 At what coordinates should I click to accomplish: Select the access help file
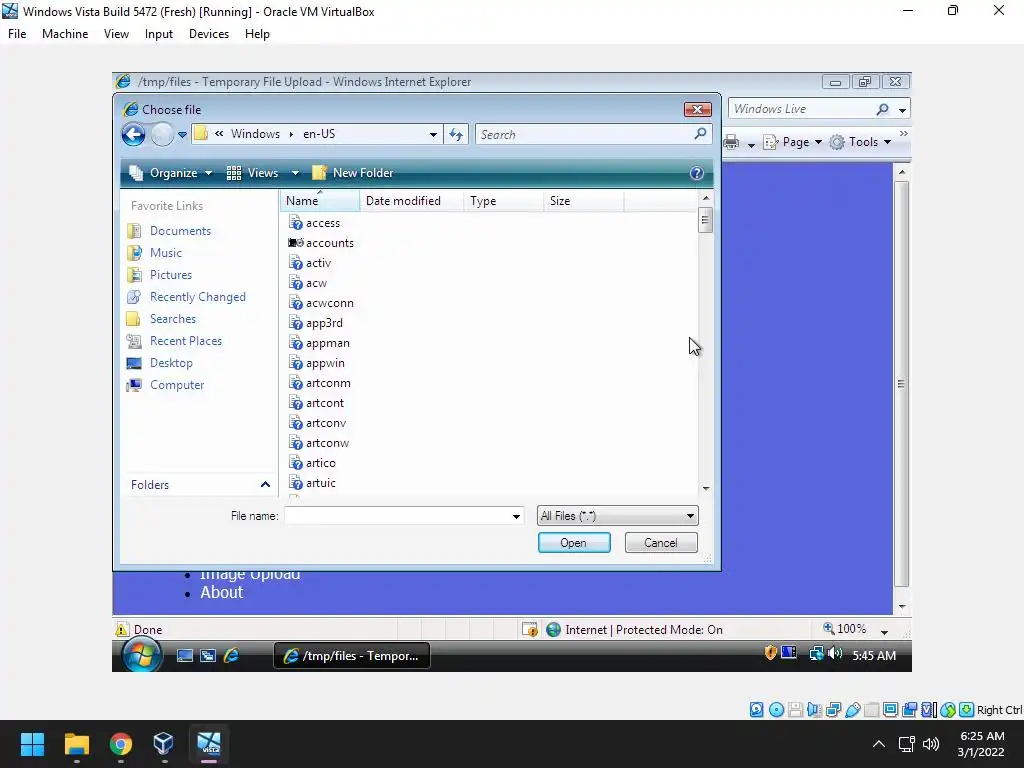tap(315, 223)
